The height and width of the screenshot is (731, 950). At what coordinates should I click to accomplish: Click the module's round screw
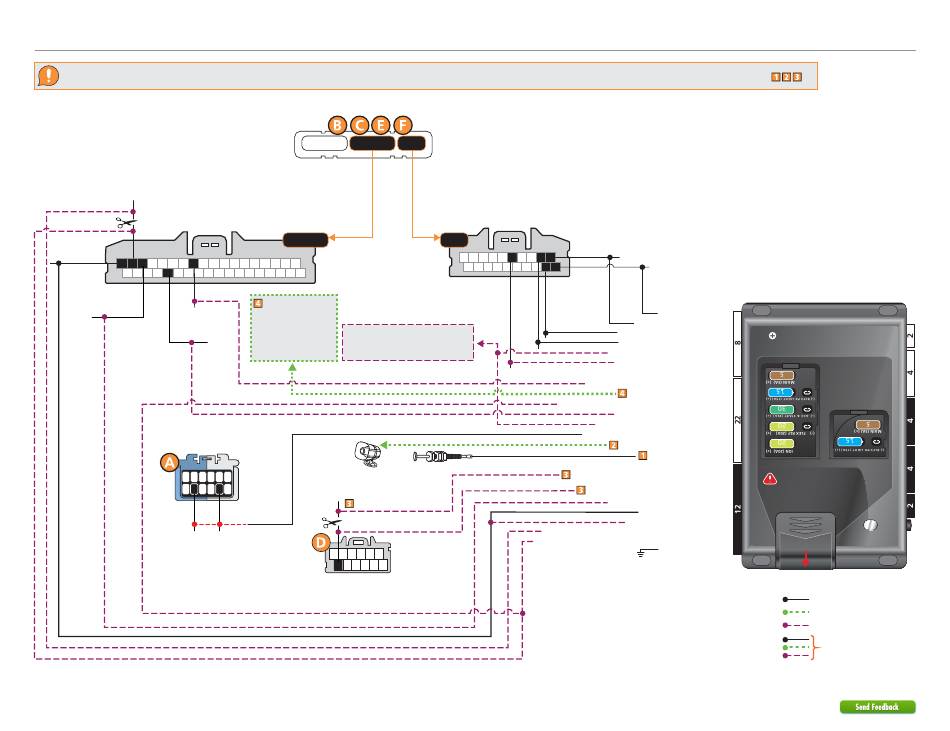tap(870, 526)
